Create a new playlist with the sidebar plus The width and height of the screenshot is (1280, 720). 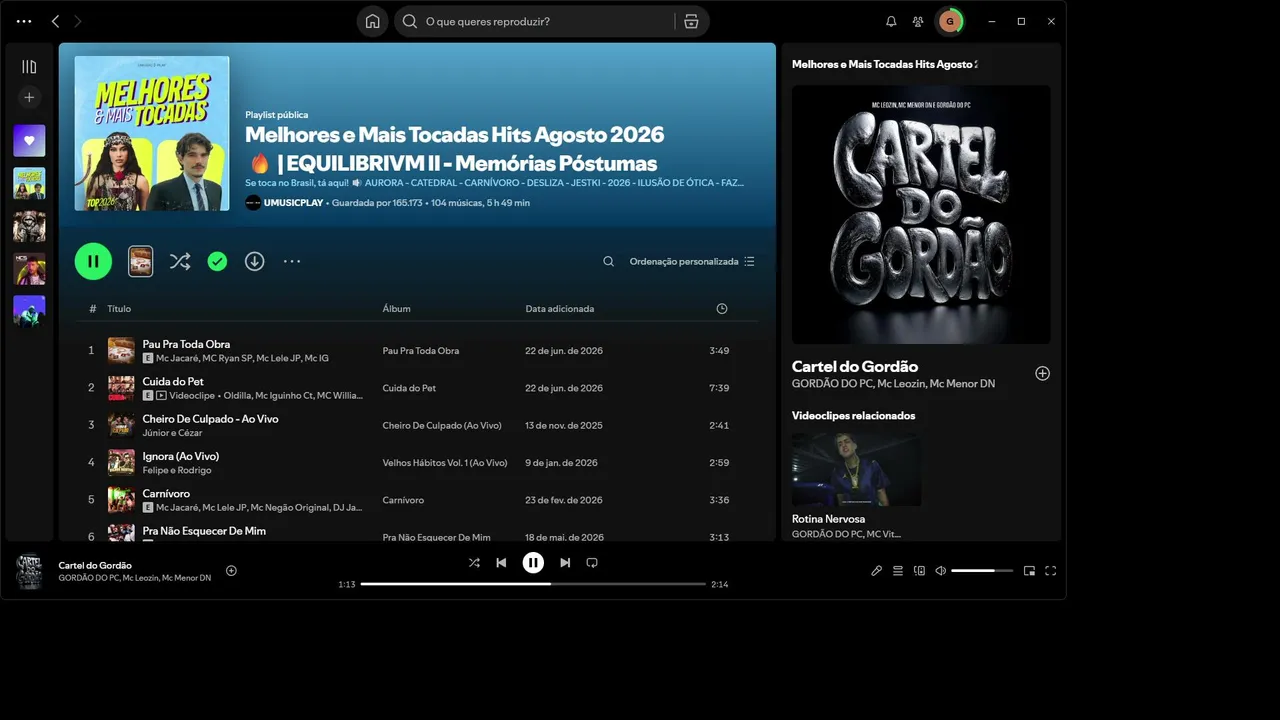coord(29,97)
